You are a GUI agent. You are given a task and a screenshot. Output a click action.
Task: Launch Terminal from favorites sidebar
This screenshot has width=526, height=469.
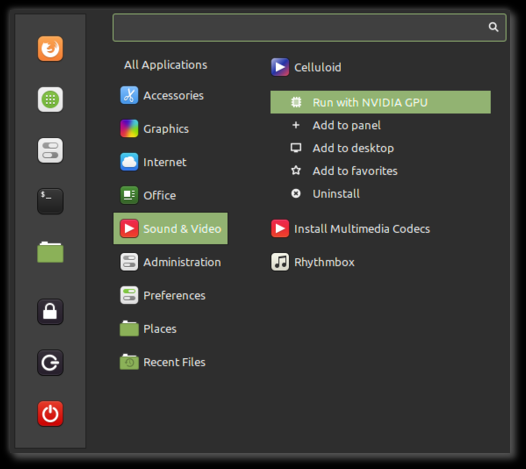tap(50, 201)
